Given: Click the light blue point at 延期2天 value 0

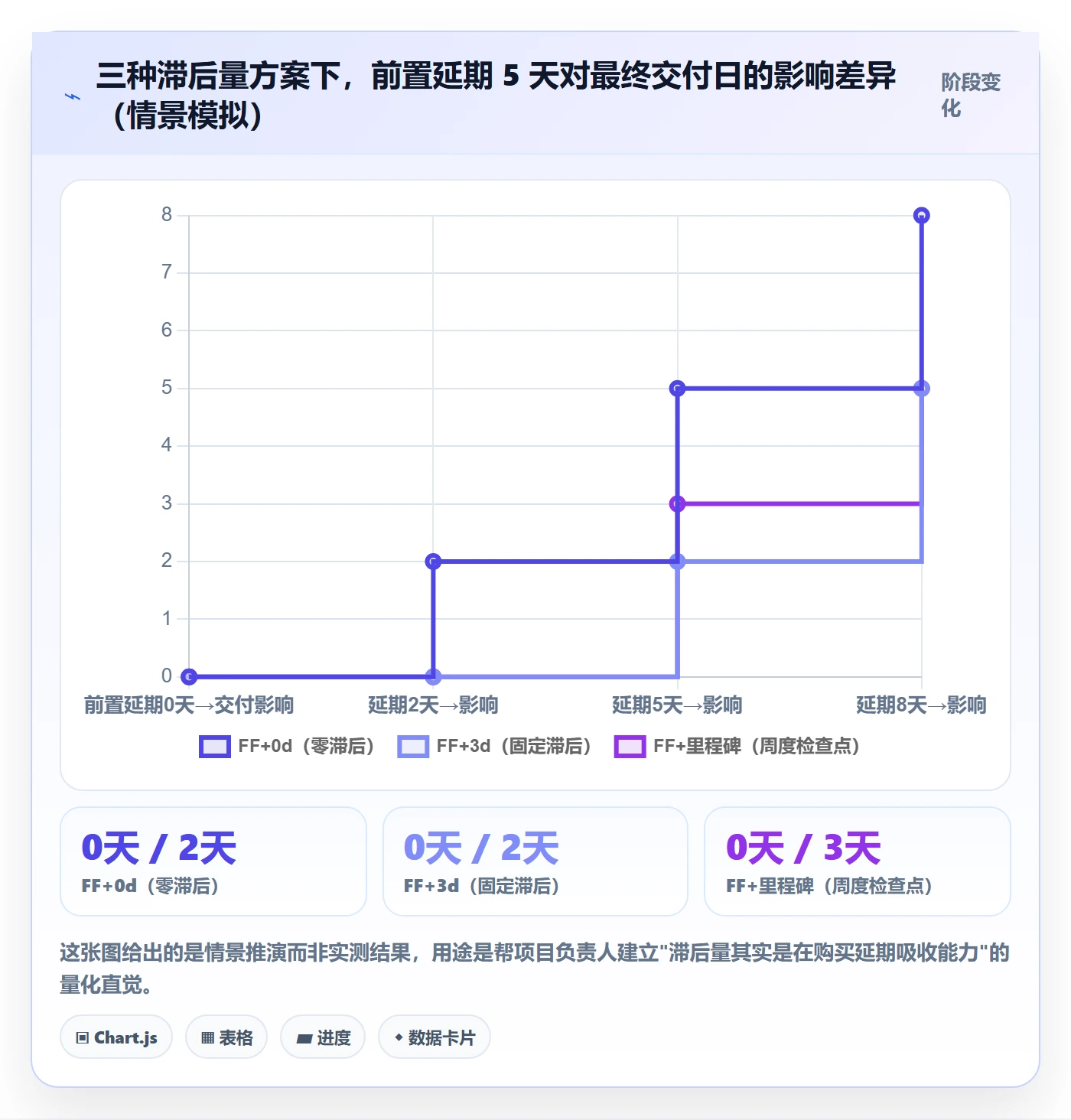Looking at the screenshot, I should click(x=433, y=676).
